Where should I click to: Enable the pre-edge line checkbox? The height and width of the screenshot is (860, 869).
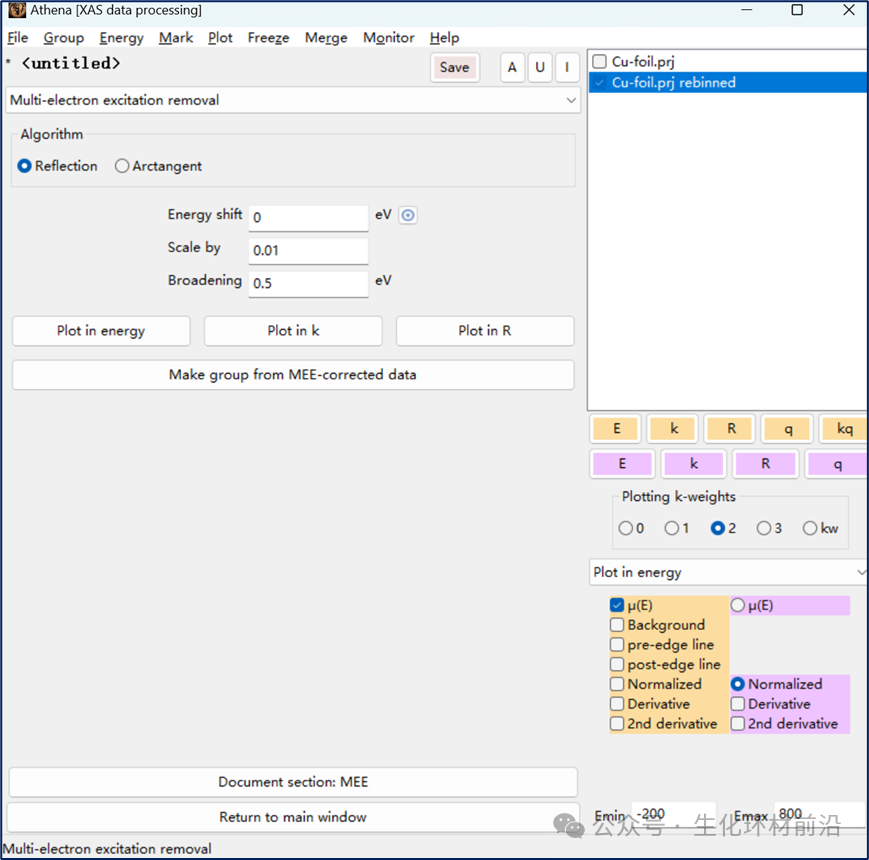click(x=617, y=644)
